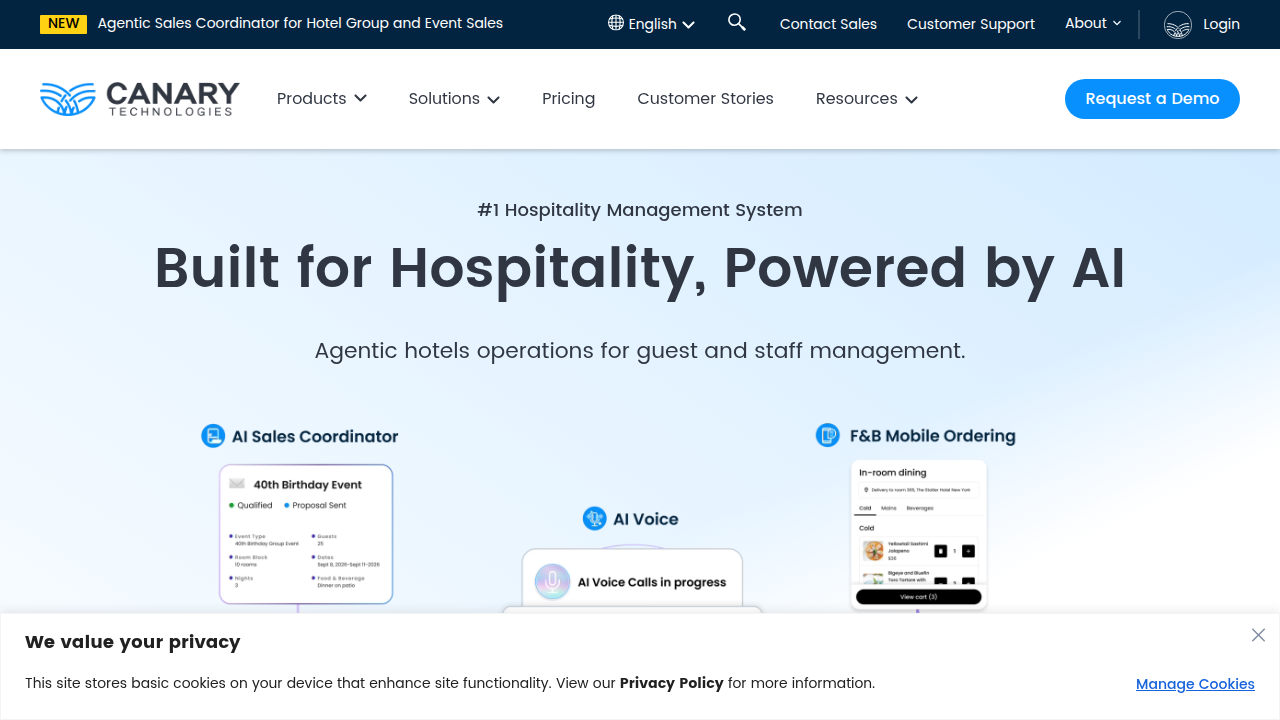1280x720 pixels.
Task: Click the yellow NEW badge
Action: (64, 24)
